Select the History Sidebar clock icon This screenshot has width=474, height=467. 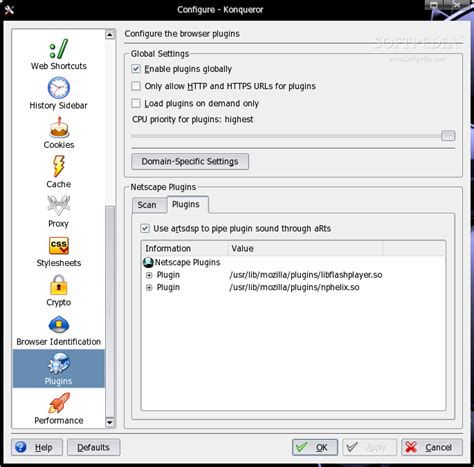click(x=59, y=88)
